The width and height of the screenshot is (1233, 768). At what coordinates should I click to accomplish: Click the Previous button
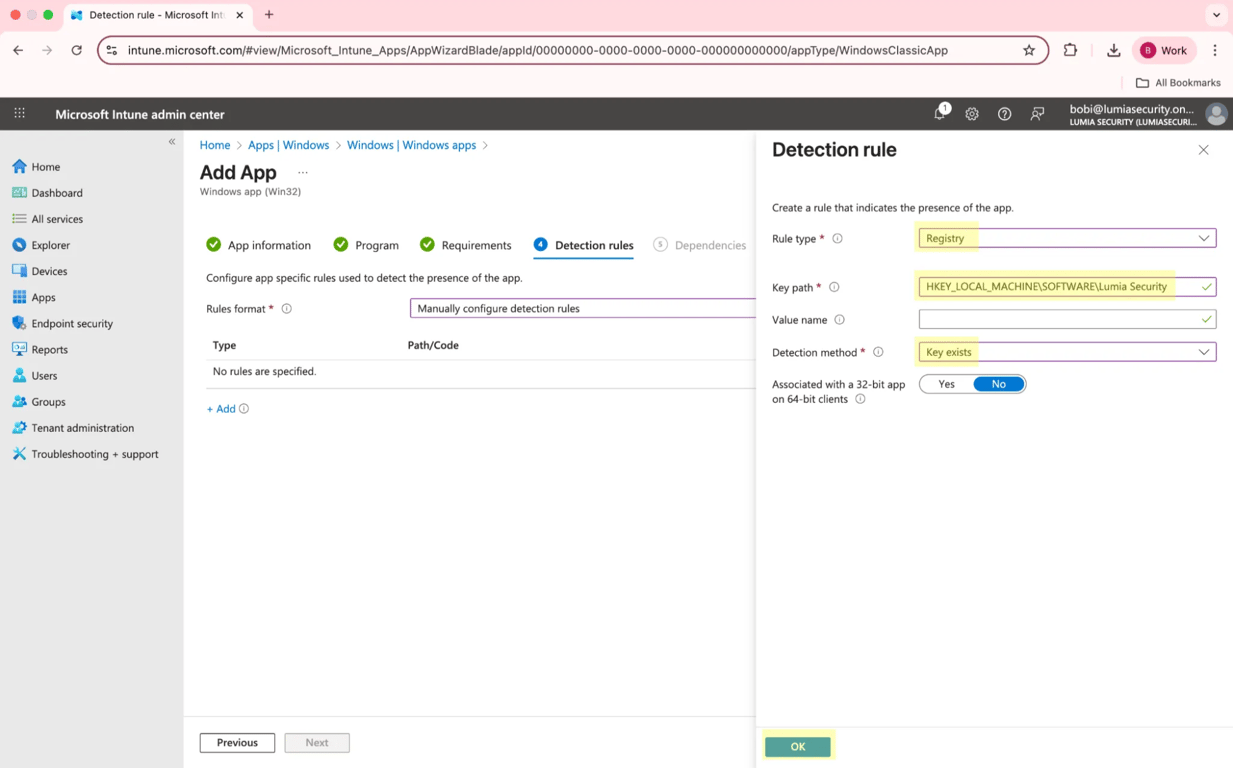(237, 743)
